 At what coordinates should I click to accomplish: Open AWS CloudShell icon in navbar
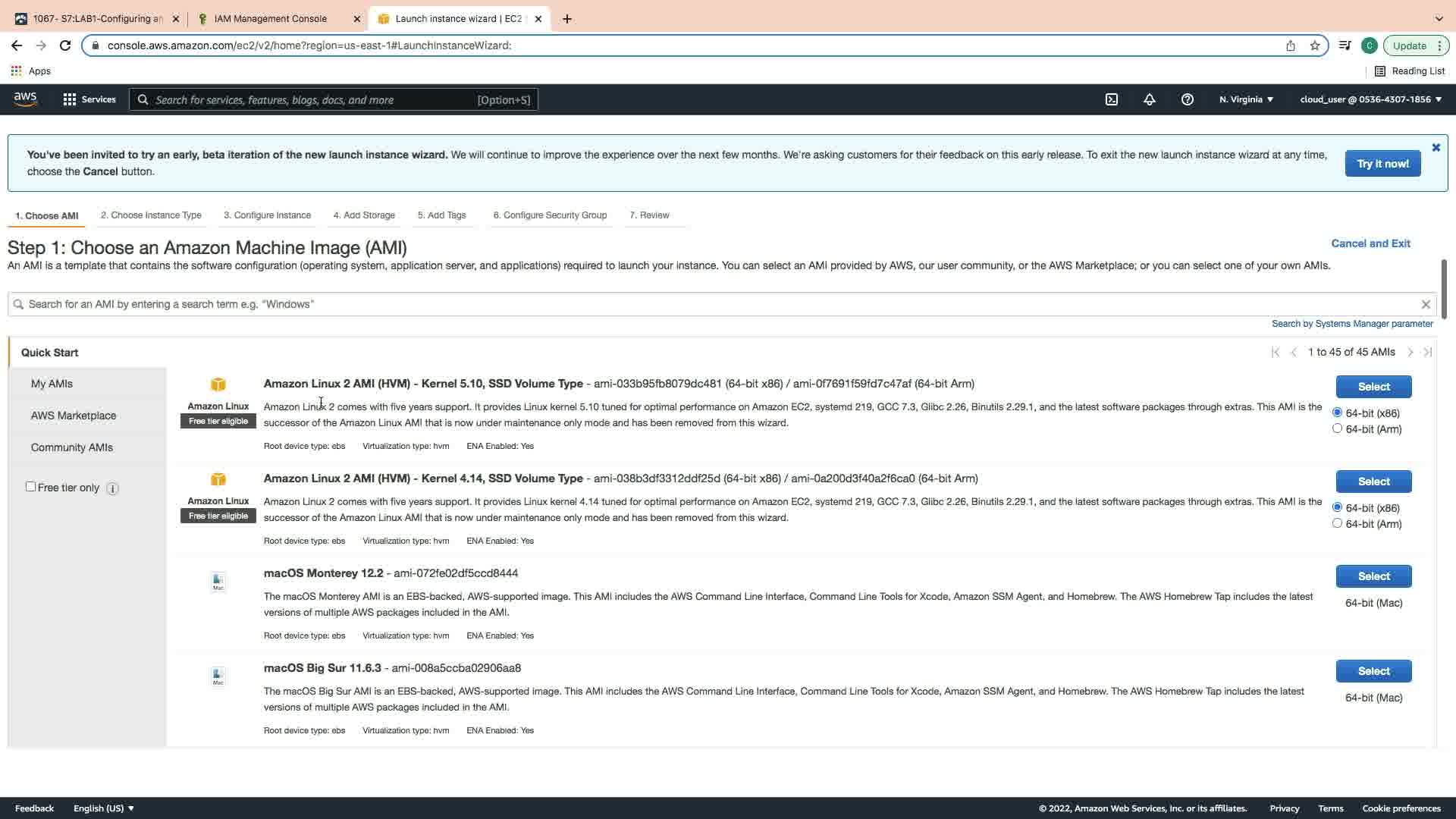1111,99
